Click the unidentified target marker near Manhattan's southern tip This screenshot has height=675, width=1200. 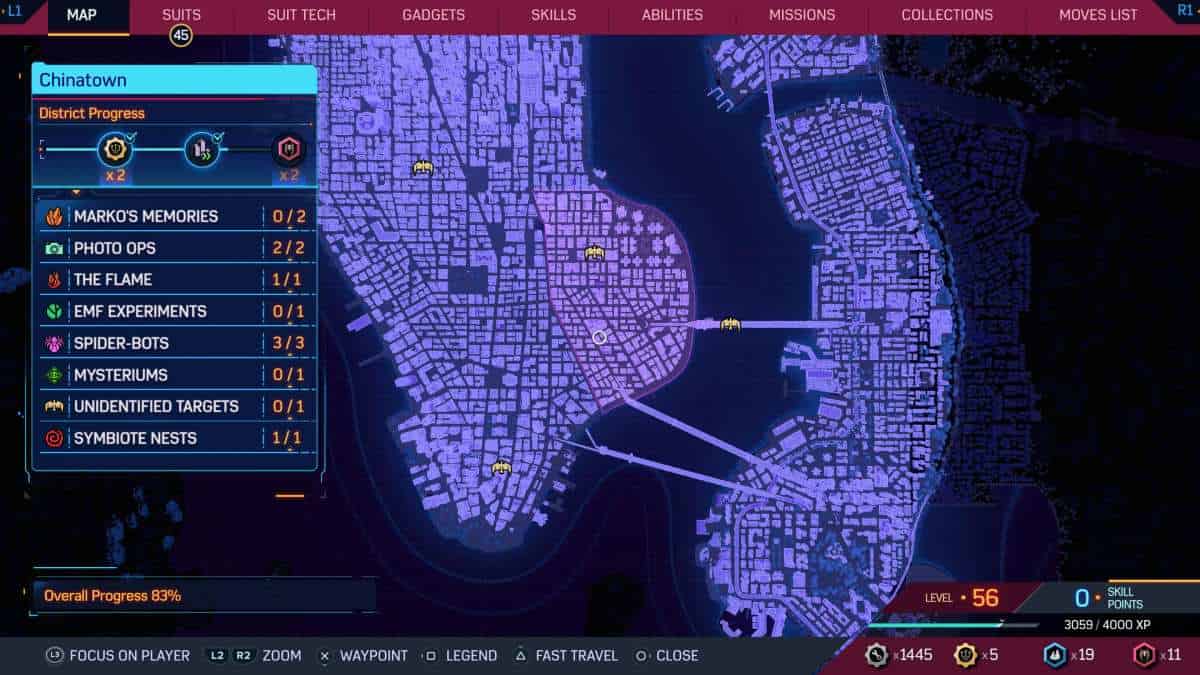click(x=502, y=467)
